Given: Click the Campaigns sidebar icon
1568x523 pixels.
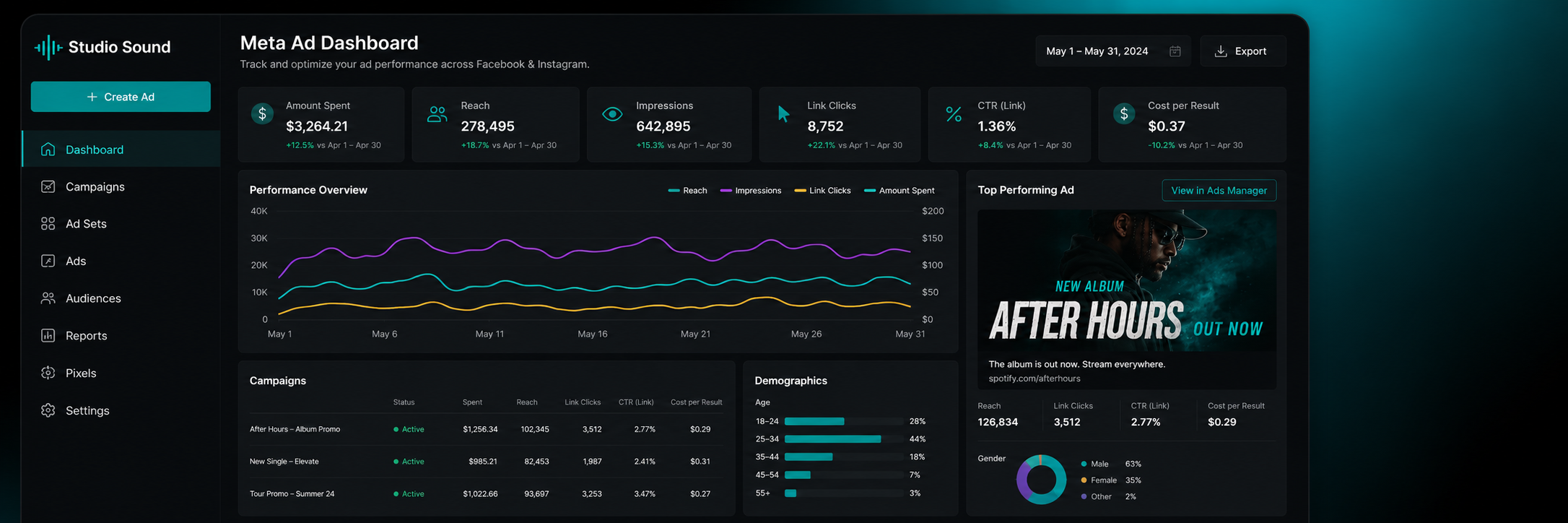Looking at the screenshot, I should (x=48, y=186).
